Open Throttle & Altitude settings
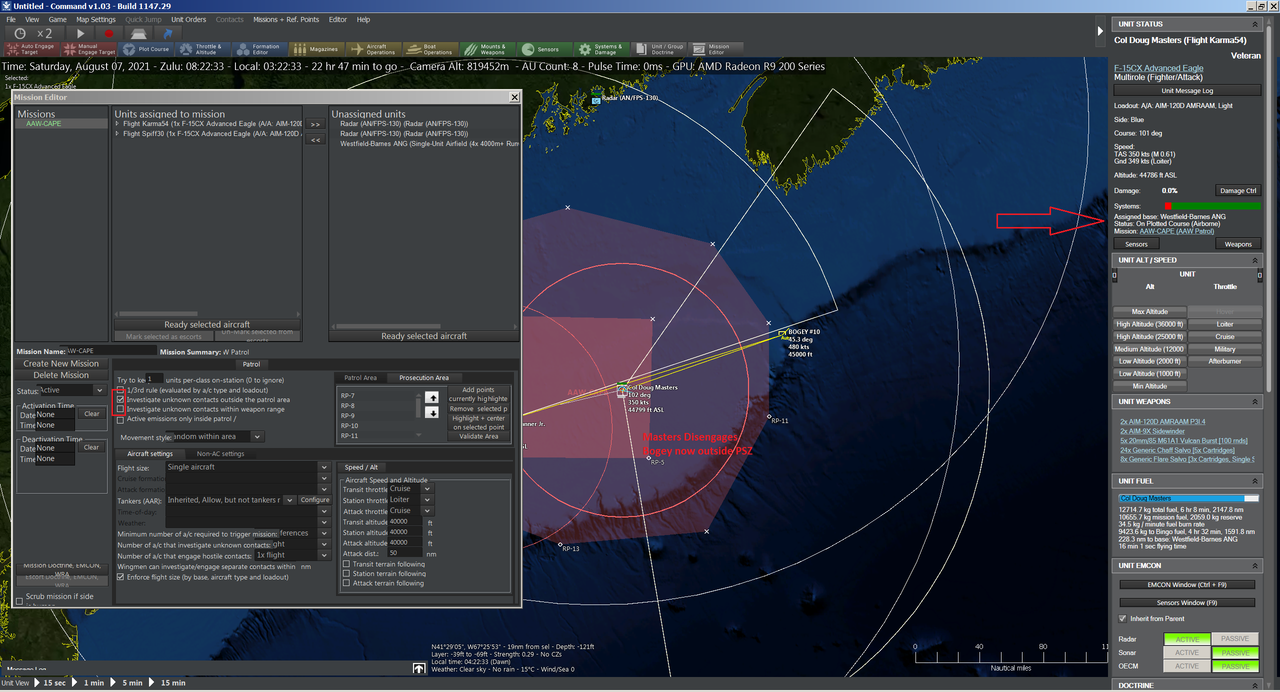1280x692 pixels. (202, 48)
